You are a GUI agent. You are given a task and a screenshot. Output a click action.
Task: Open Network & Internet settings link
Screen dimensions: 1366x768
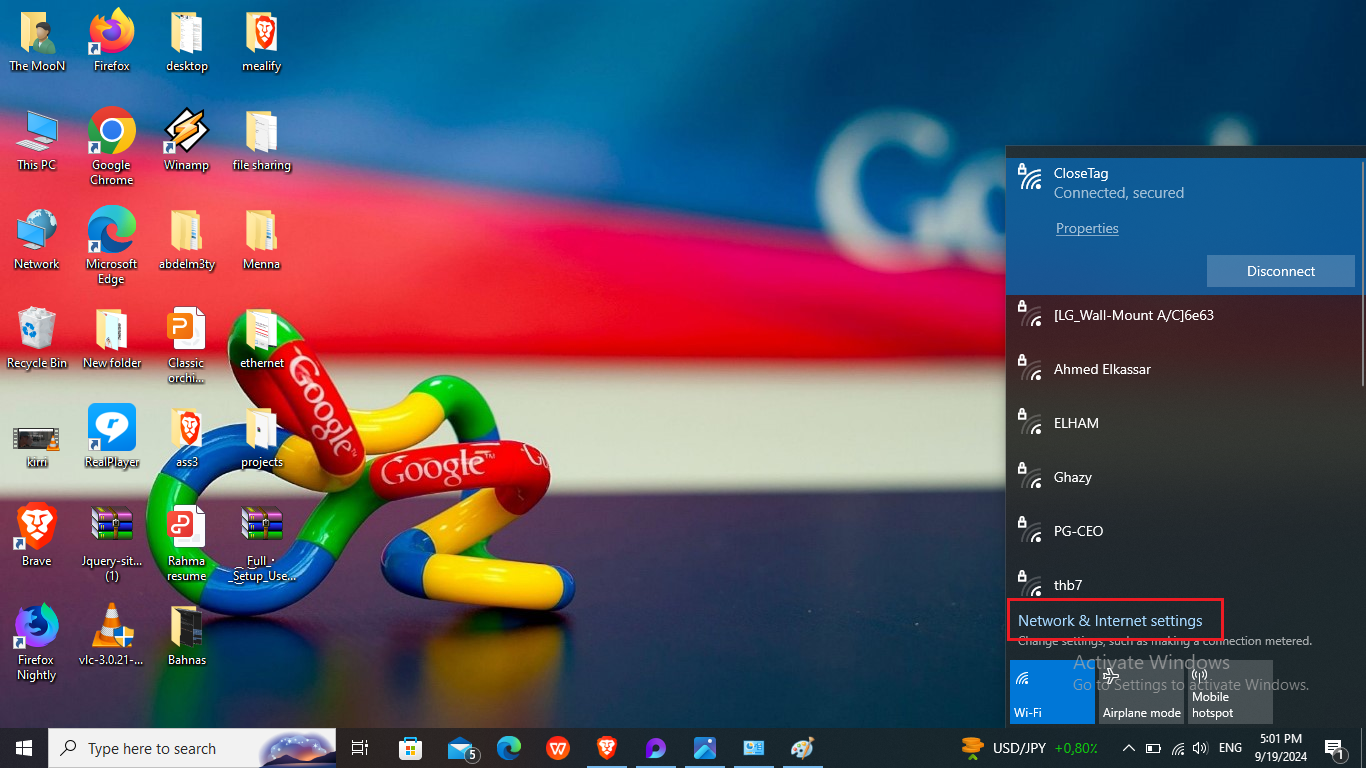coord(1110,621)
